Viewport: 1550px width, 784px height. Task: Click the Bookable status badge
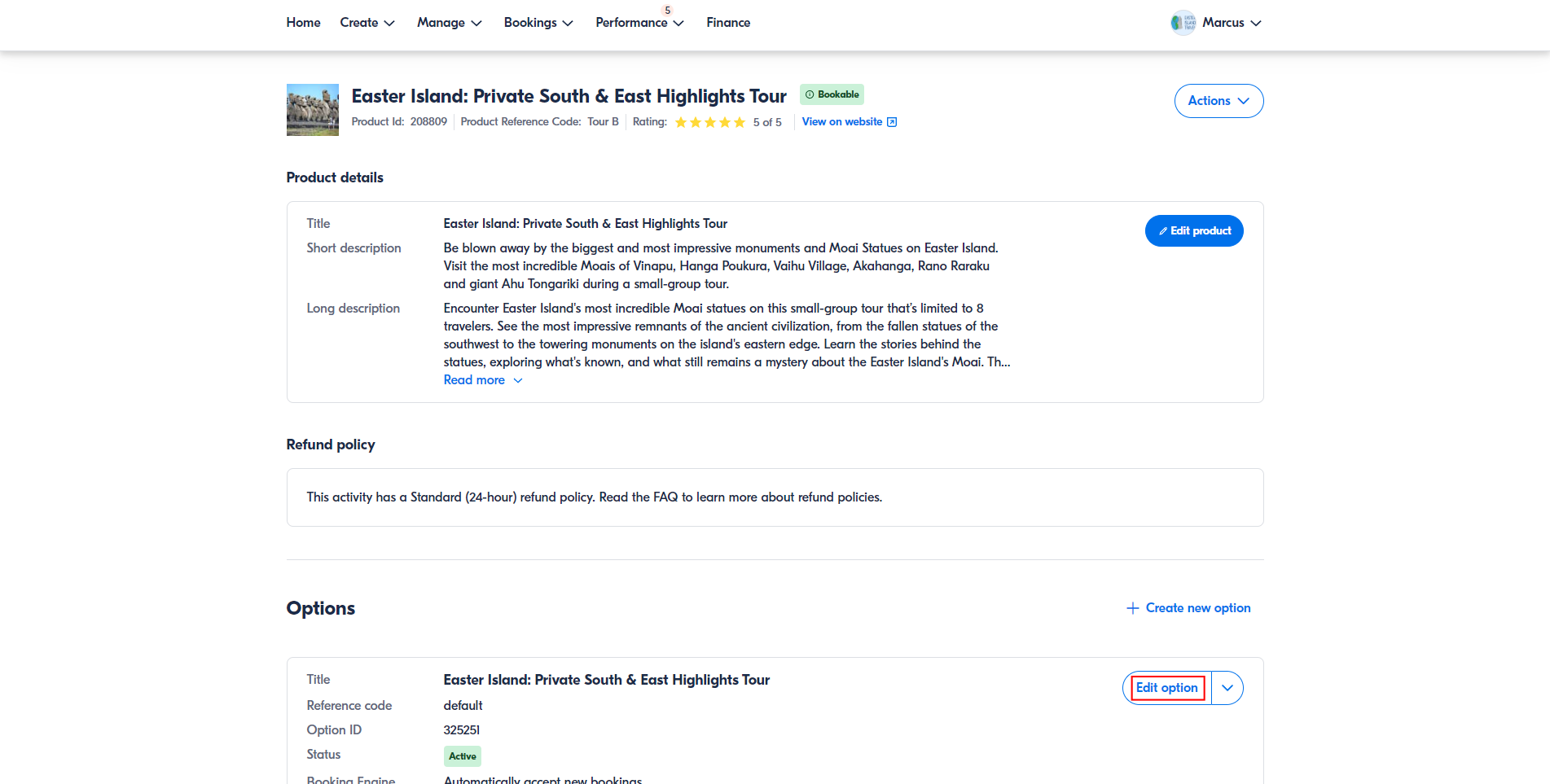tap(832, 94)
